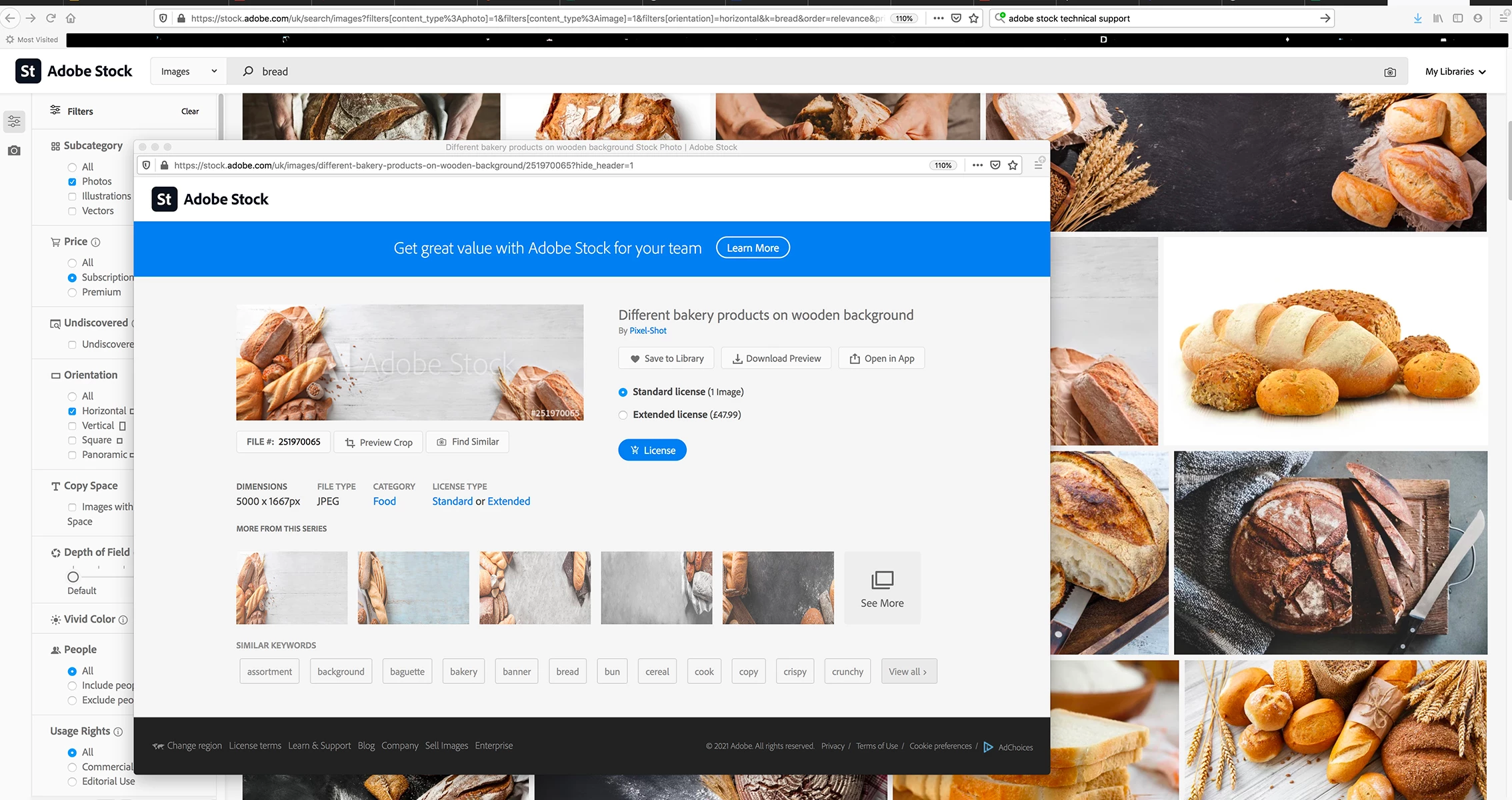
Task: Click the Find Similar camera button
Action: coord(467,442)
